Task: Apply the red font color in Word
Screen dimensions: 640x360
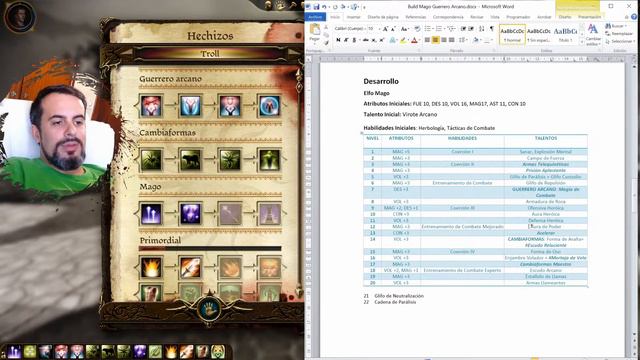Action: 414,40
